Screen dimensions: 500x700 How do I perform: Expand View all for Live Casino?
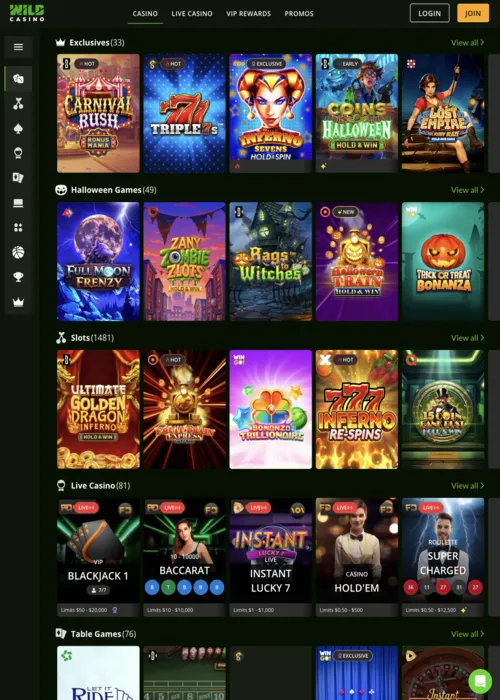[467, 486]
